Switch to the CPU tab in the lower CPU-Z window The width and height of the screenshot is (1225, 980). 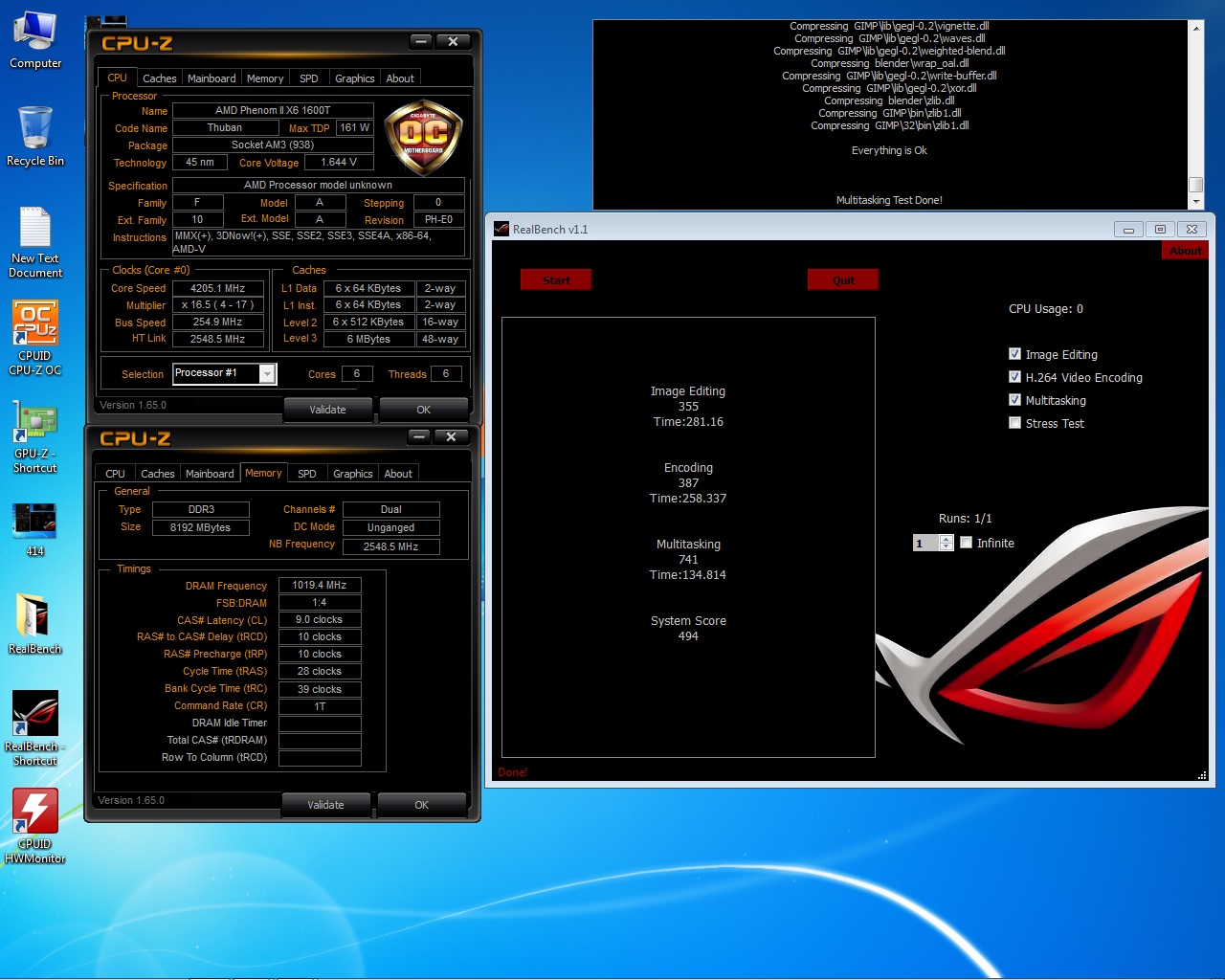115,474
